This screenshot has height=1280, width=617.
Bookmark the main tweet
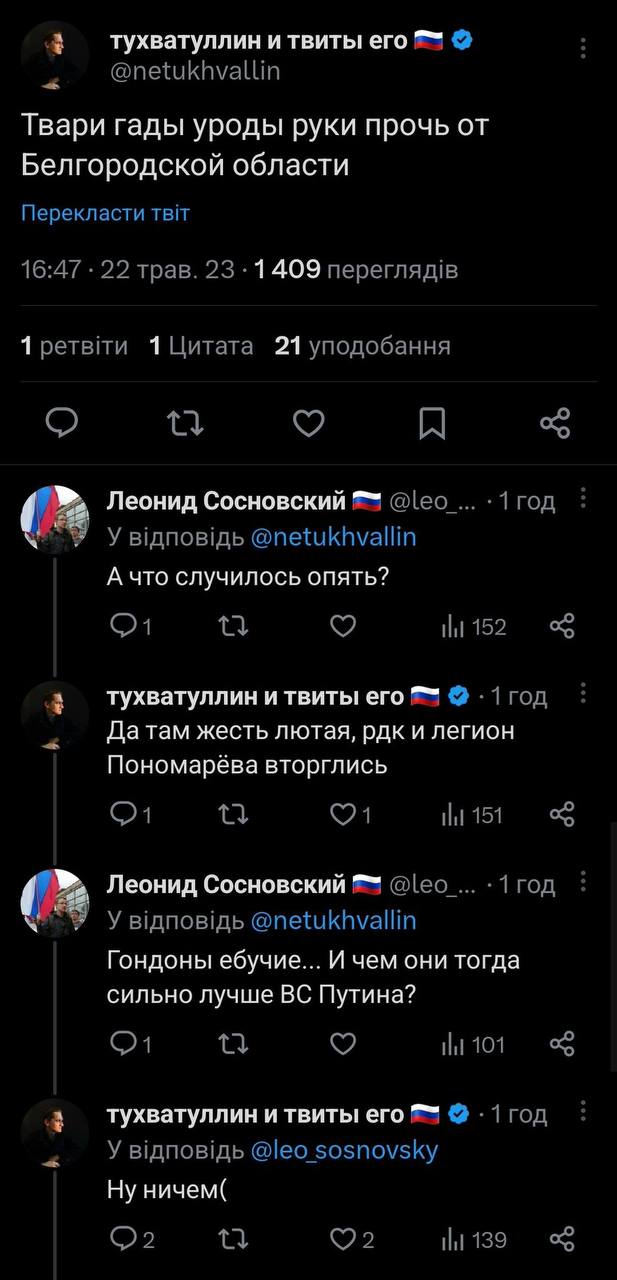(x=432, y=424)
